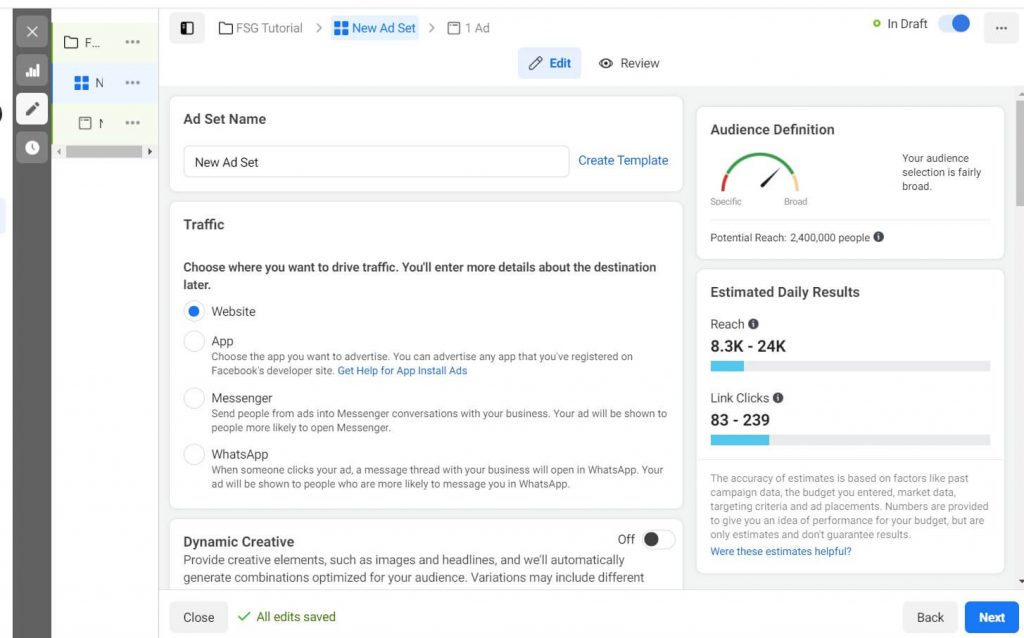Image resolution: width=1024 pixels, height=638 pixels.
Task: Open the ad set row options menu
Action: 133,83
